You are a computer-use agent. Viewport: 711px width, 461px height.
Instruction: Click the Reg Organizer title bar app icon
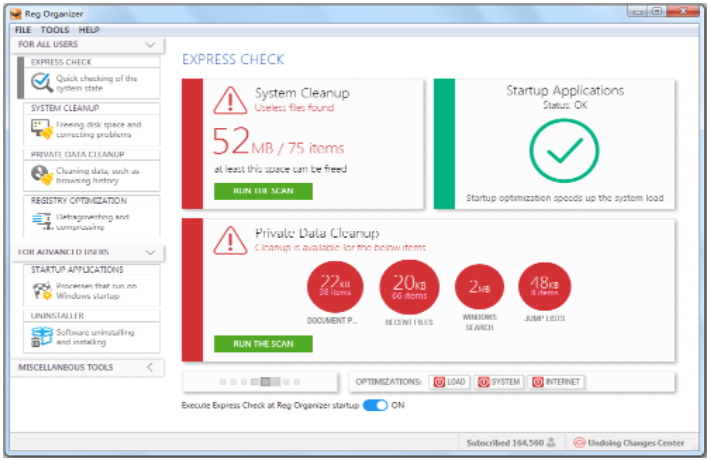[16, 14]
